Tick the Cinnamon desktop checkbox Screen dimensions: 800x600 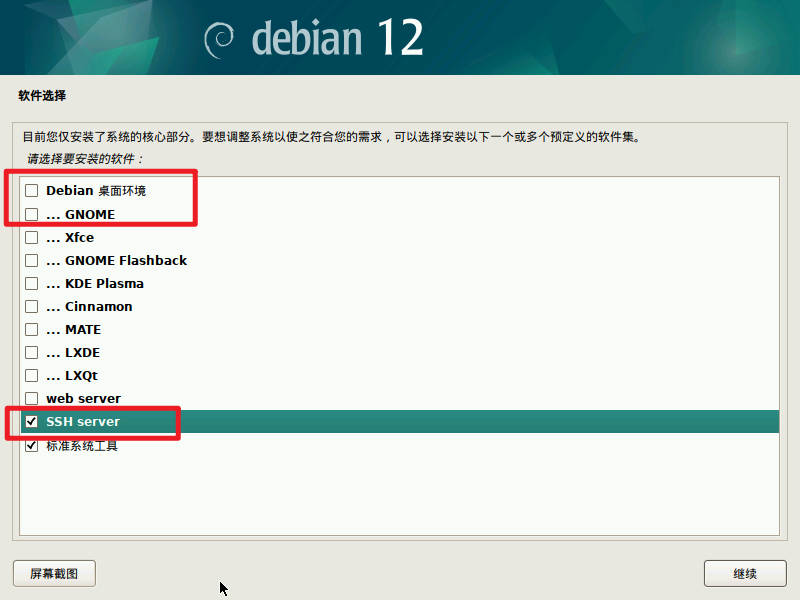32,306
